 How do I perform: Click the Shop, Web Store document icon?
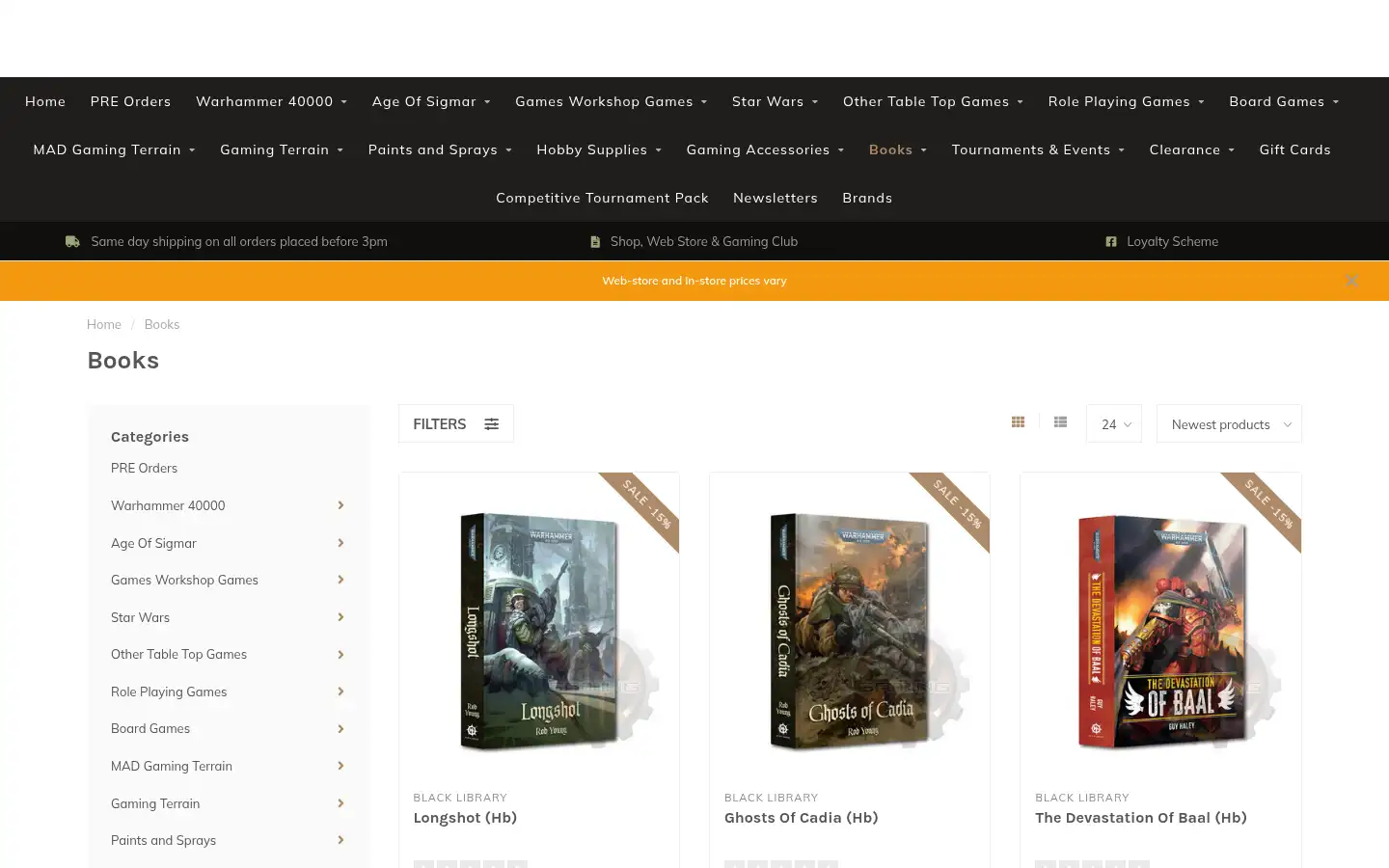(595, 241)
